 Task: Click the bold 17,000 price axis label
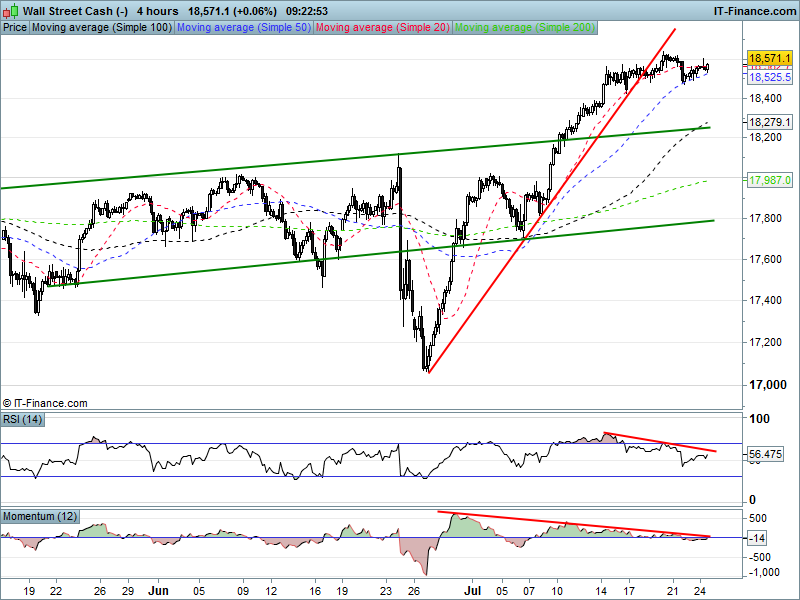tap(767, 385)
